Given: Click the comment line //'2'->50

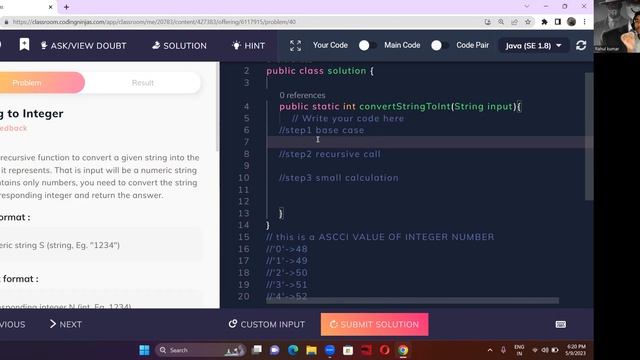Looking at the screenshot, I should click(287, 273).
